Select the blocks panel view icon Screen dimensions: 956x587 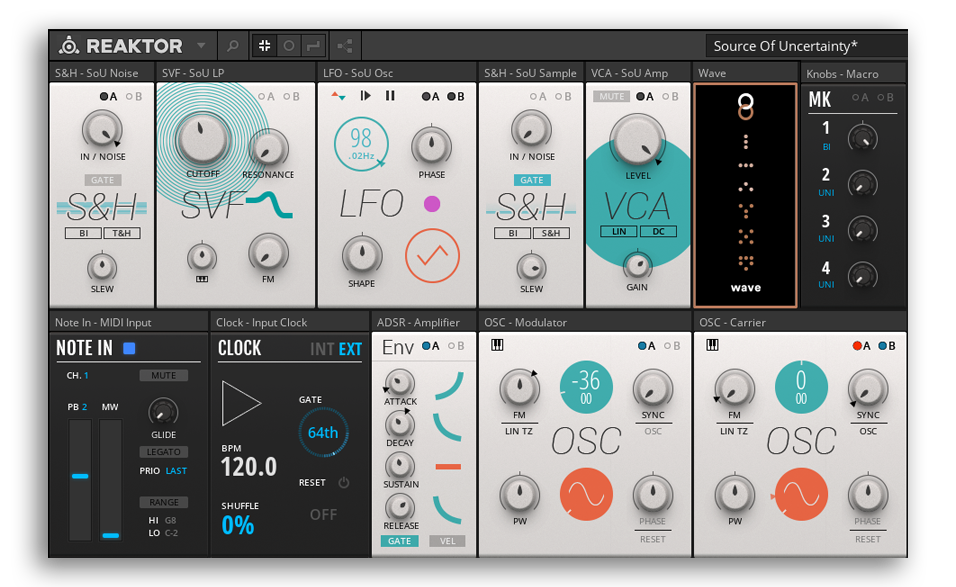265,46
